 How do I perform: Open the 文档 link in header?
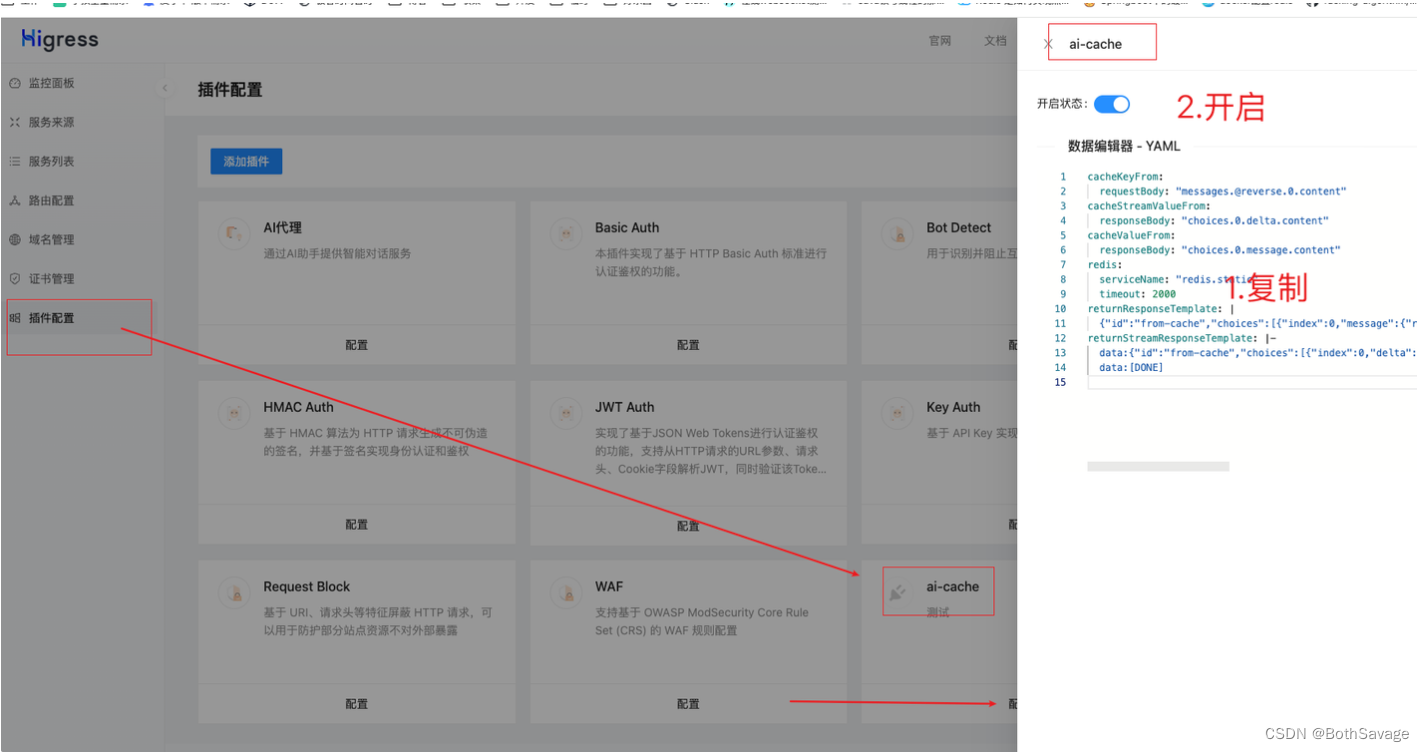point(995,41)
